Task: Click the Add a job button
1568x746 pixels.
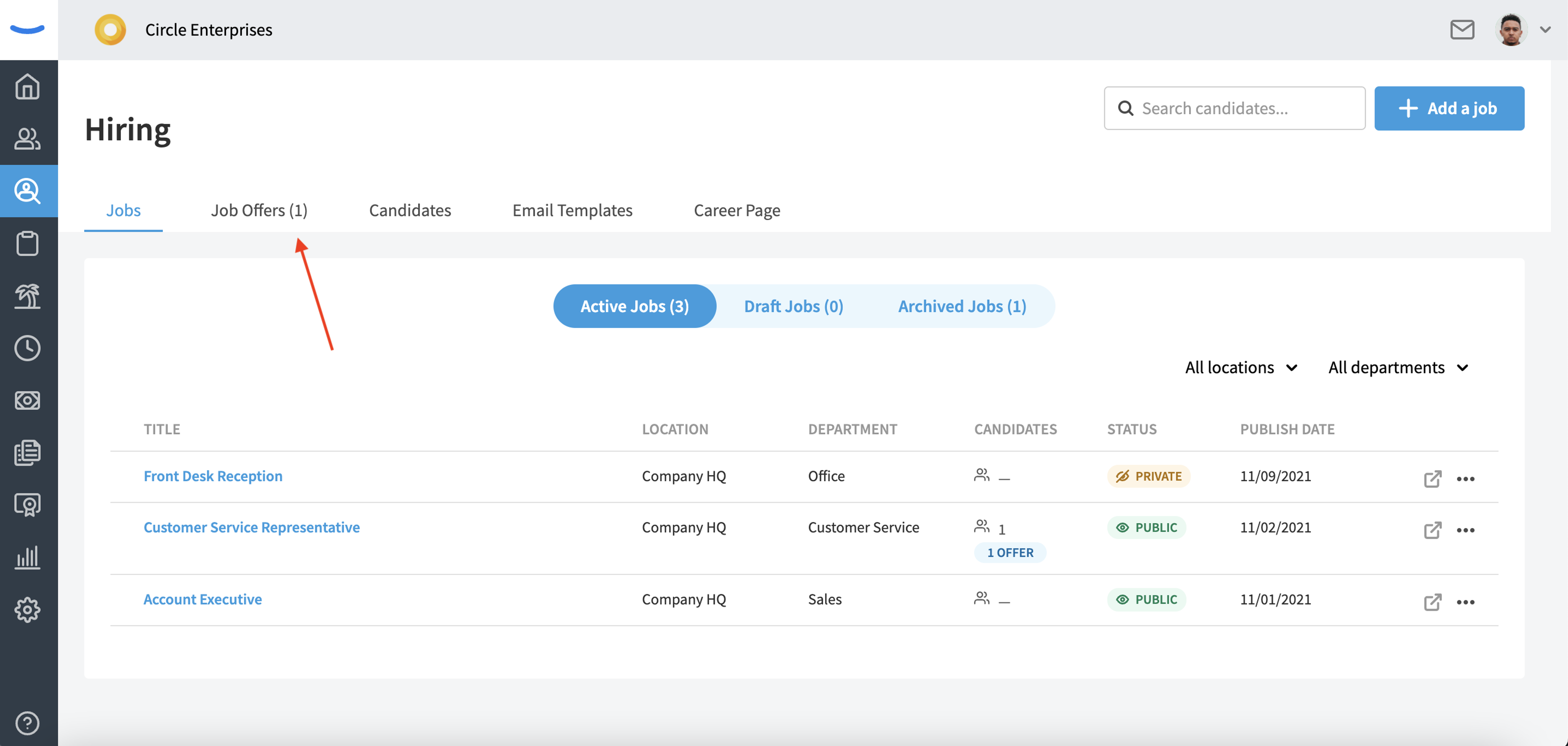Action: [x=1449, y=108]
